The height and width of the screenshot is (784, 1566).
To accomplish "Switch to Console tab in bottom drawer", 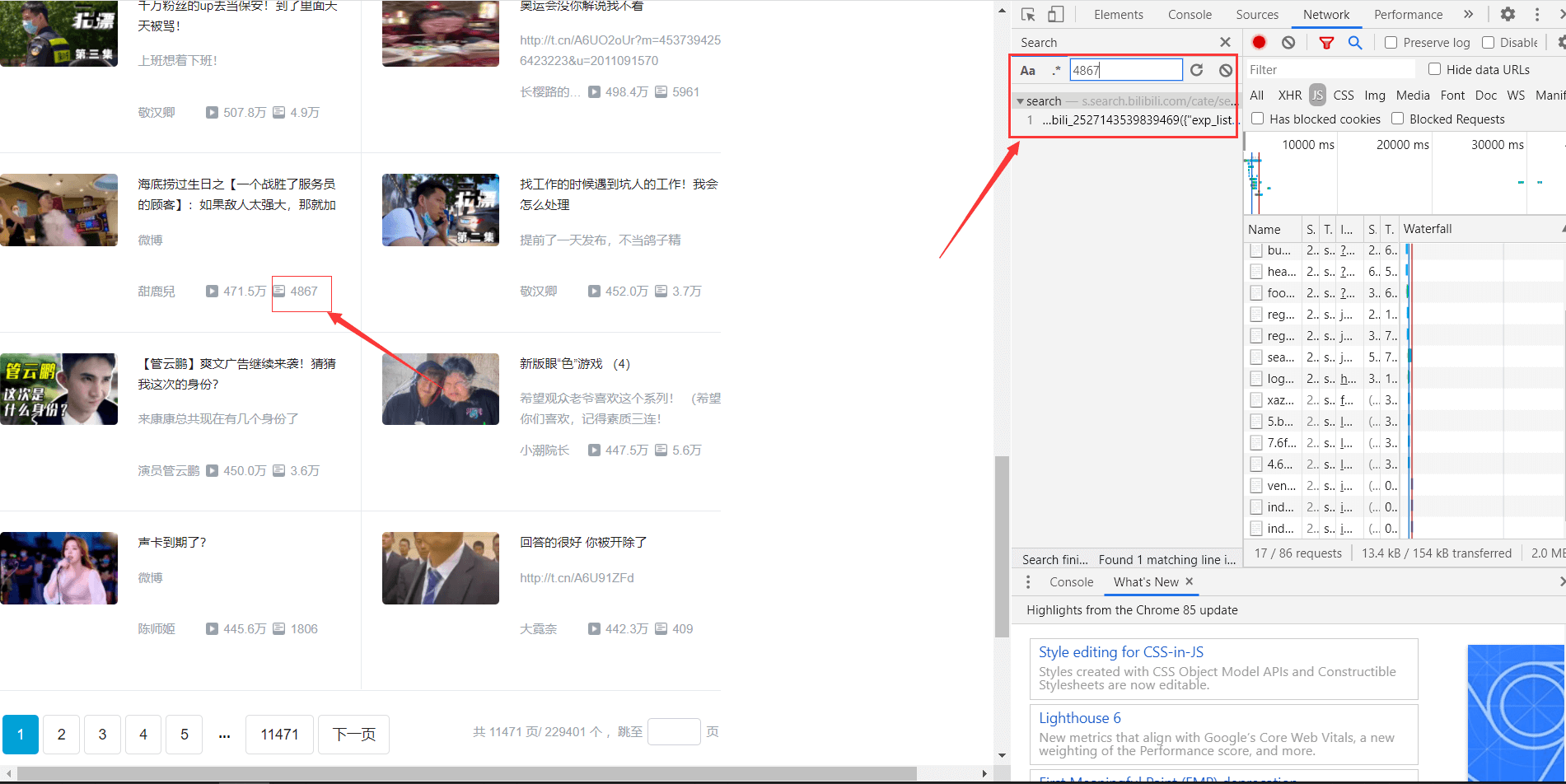I will pyautogui.click(x=1071, y=582).
